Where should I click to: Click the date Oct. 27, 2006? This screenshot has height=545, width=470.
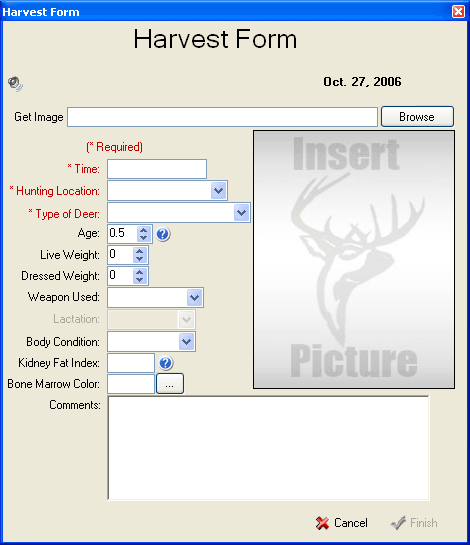pyautogui.click(x=362, y=82)
